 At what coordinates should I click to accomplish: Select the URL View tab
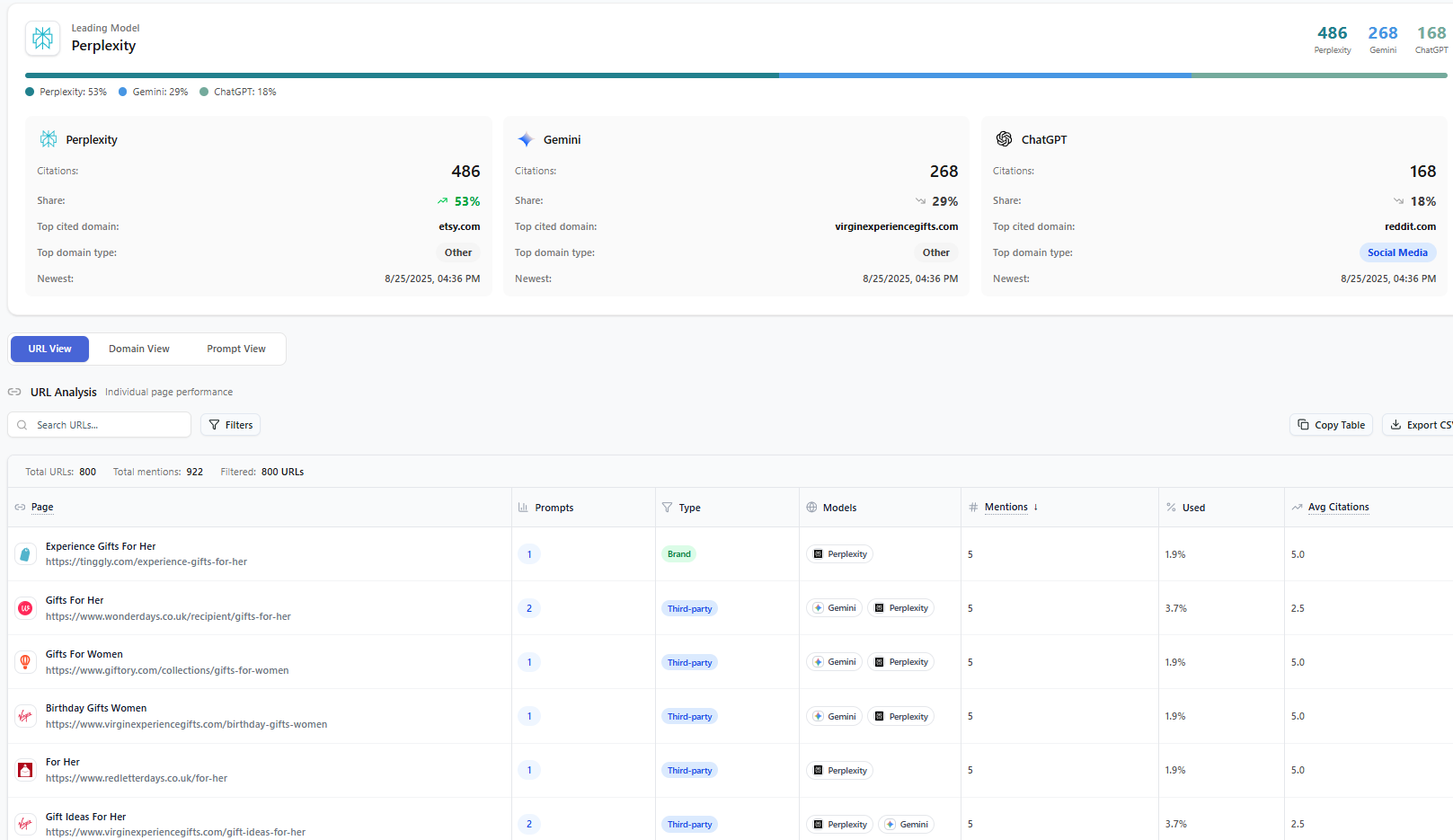point(49,349)
